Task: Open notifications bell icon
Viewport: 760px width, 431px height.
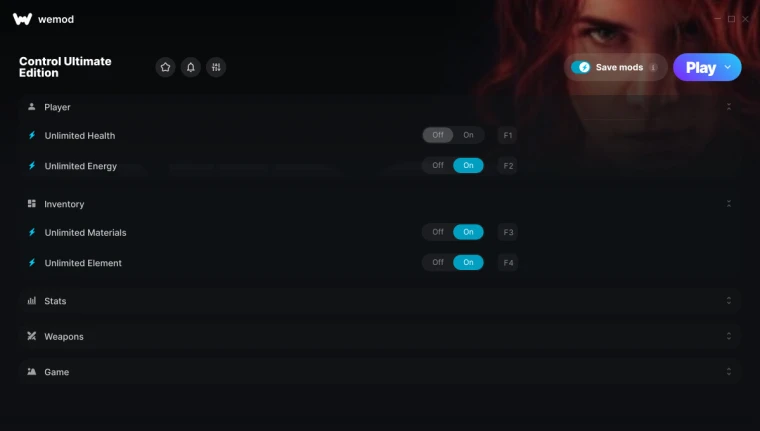Action: pos(190,67)
